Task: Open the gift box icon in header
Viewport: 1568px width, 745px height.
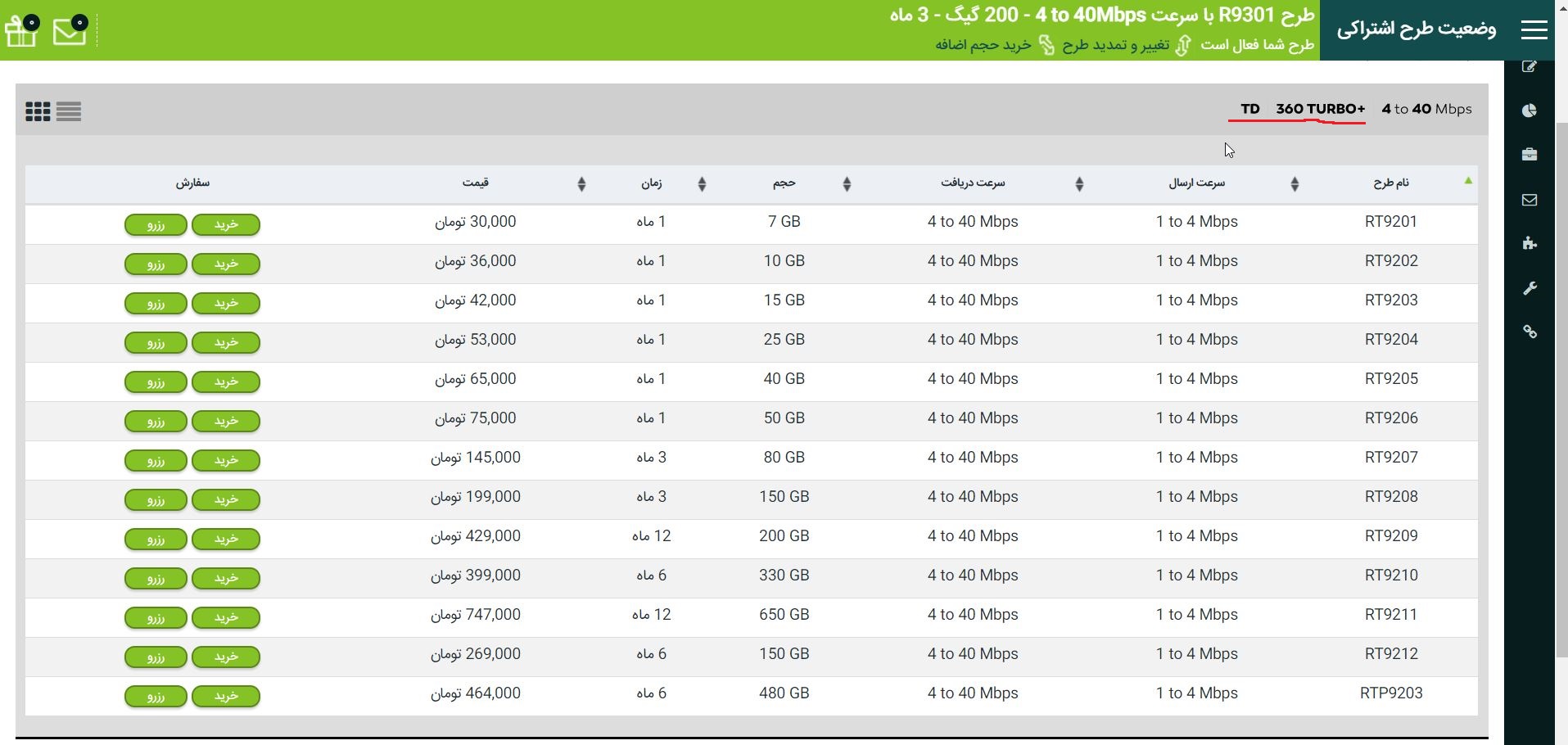Action: coord(22,30)
